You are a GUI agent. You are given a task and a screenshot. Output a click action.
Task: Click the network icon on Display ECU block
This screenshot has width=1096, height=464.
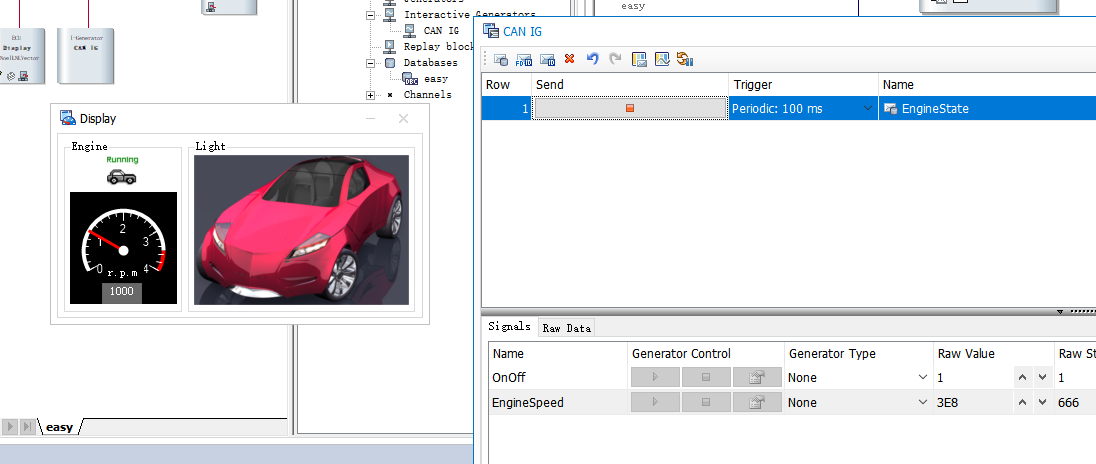click(x=23, y=76)
